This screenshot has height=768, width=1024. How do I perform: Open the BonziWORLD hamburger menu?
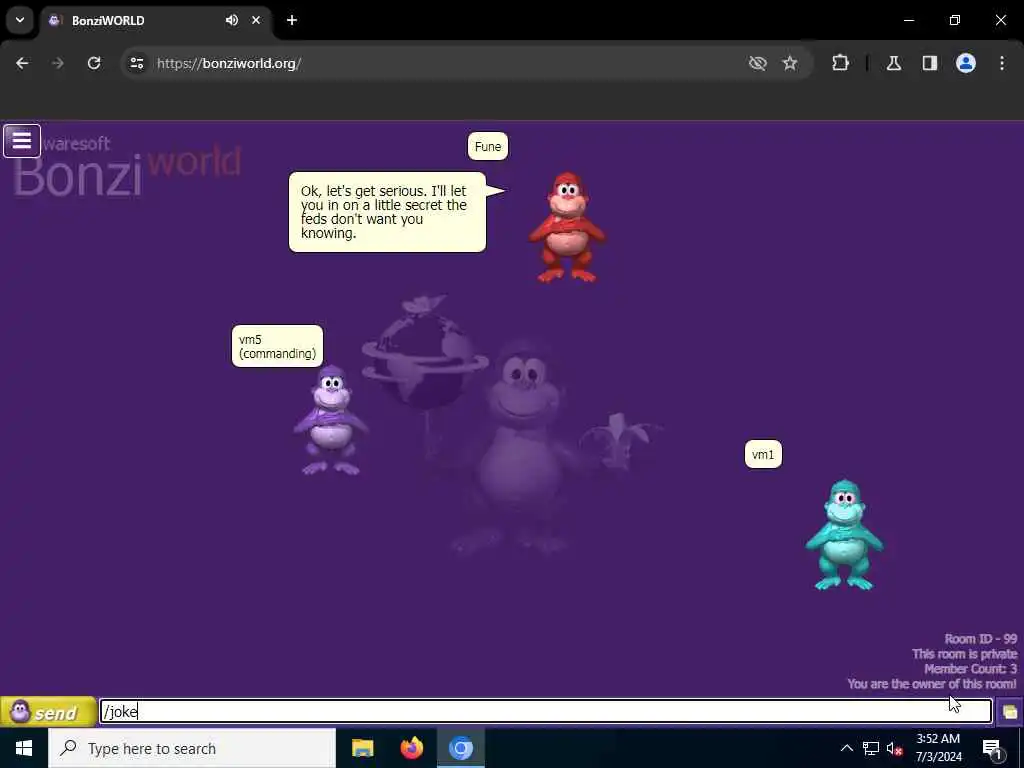[22, 140]
